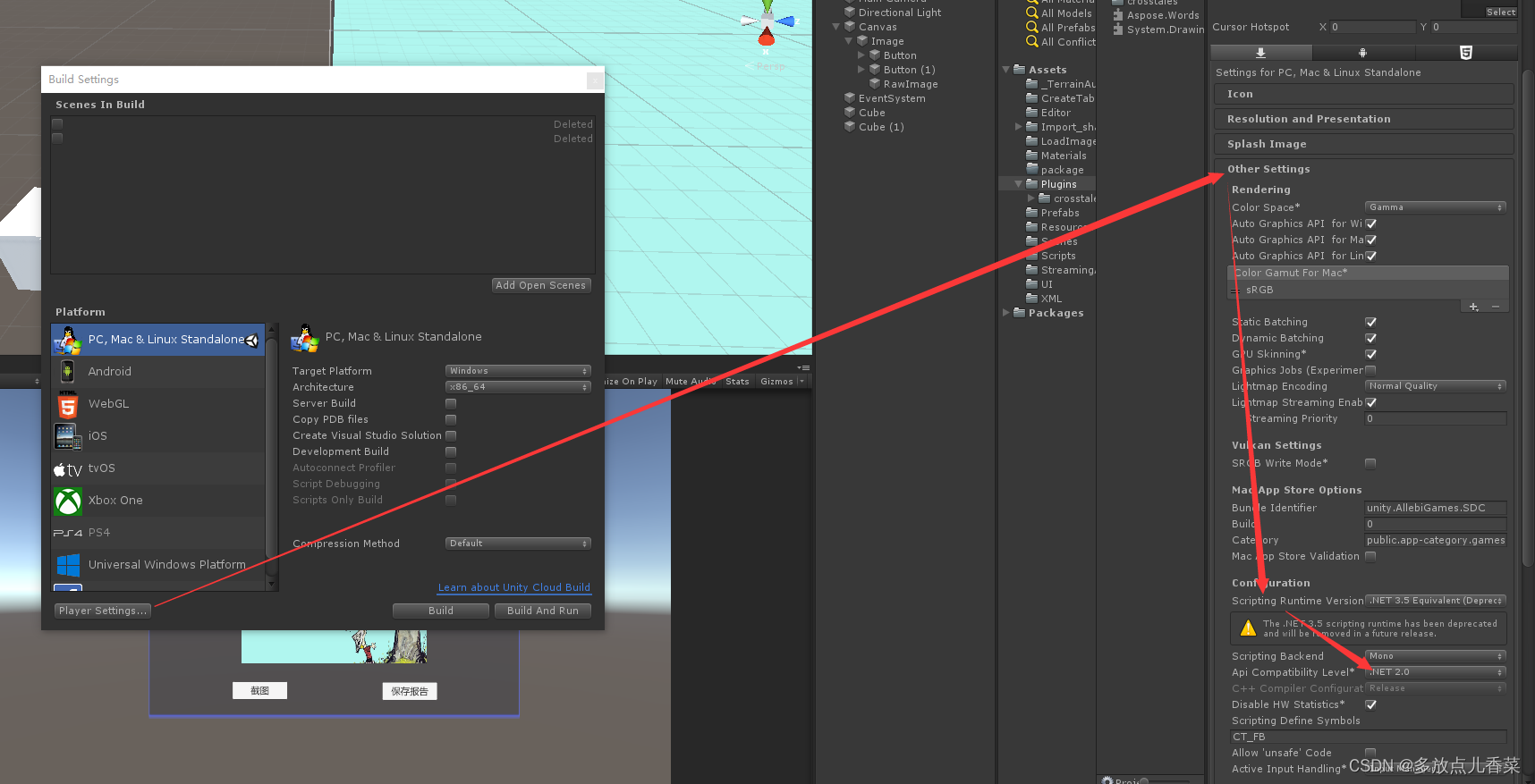Select the Android platform icon in Build Settings

[x=68, y=371]
